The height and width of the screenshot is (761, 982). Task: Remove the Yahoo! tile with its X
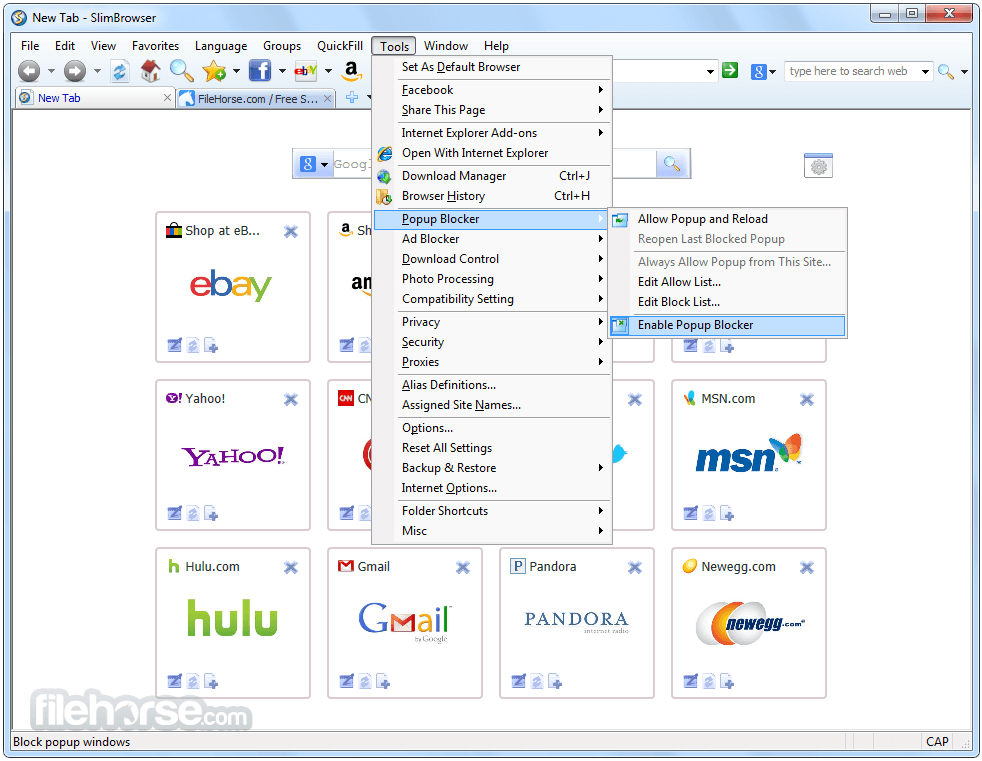click(x=291, y=400)
